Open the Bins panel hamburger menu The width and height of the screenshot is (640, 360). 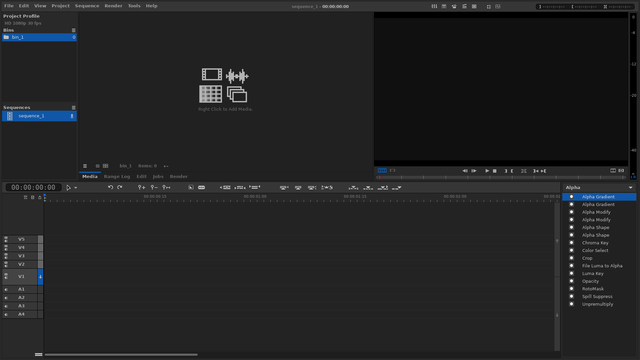tap(73, 30)
